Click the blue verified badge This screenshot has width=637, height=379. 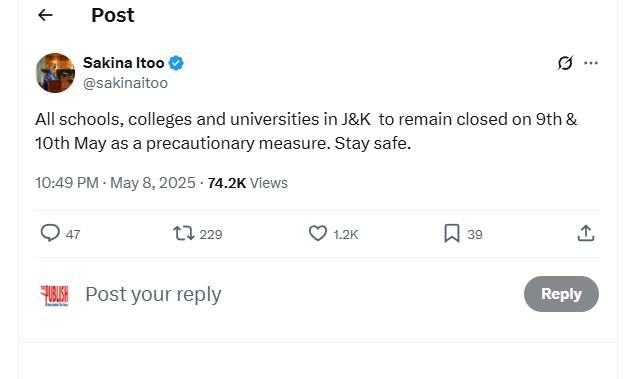pos(176,63)
